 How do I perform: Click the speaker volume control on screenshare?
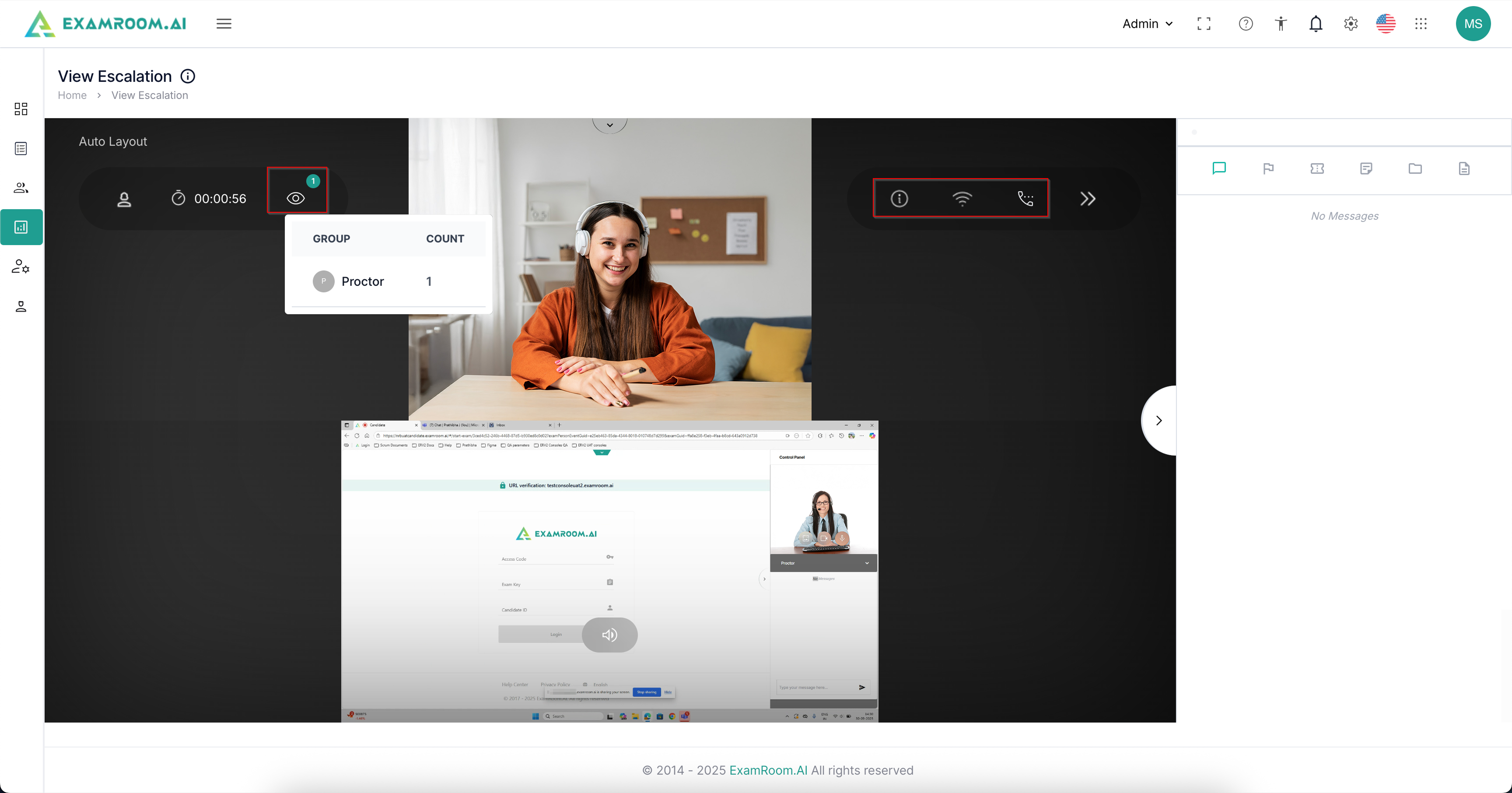coord(610,635)
